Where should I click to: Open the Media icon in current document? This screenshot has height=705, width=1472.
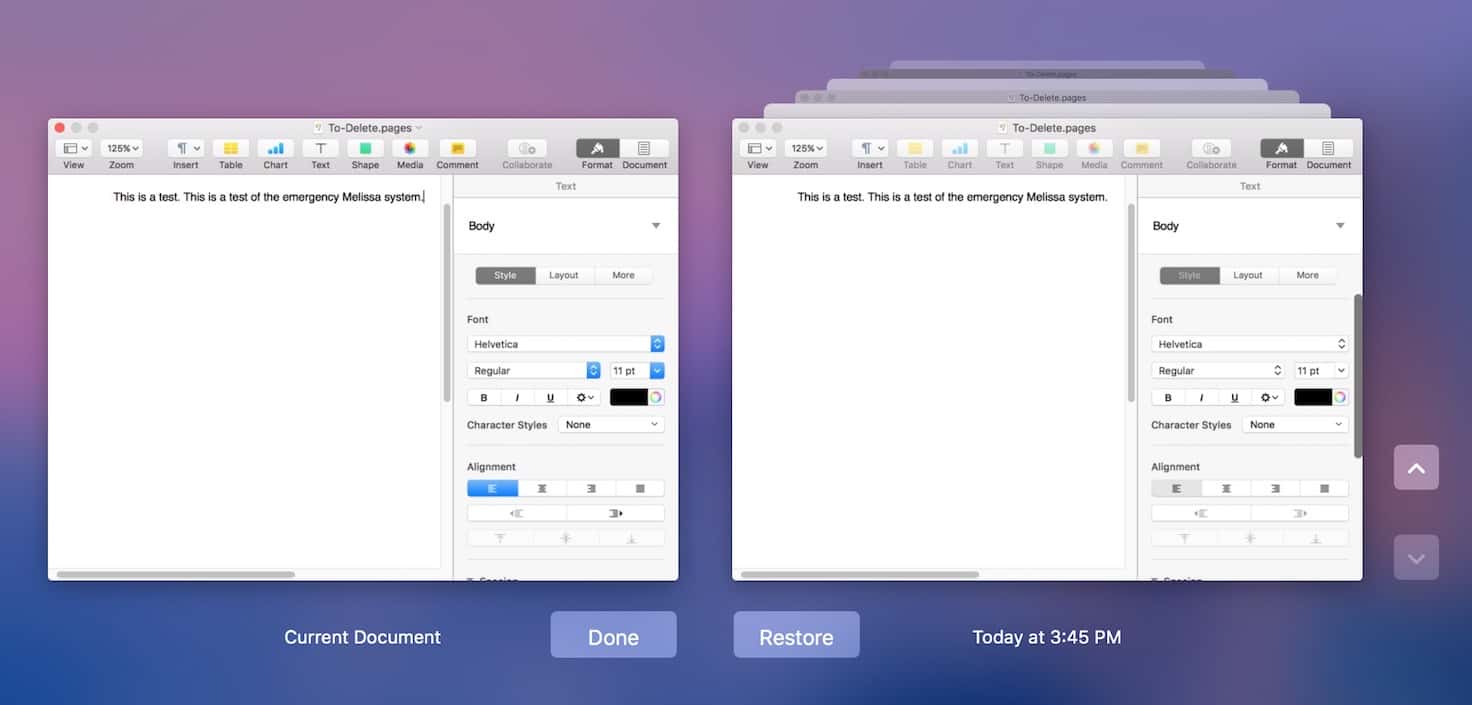410,149
